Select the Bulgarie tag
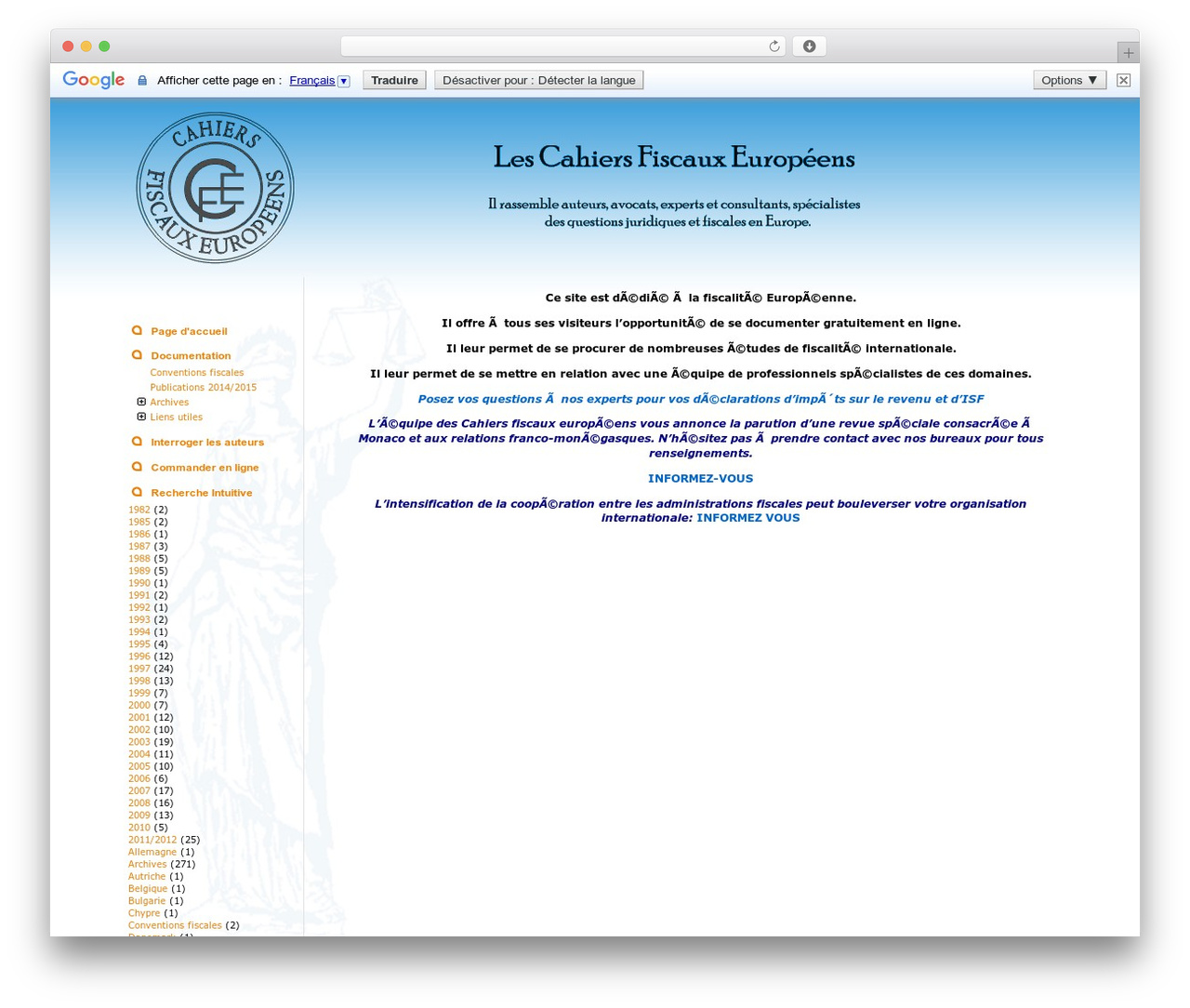1190x1008 pixels. point(147,900)
